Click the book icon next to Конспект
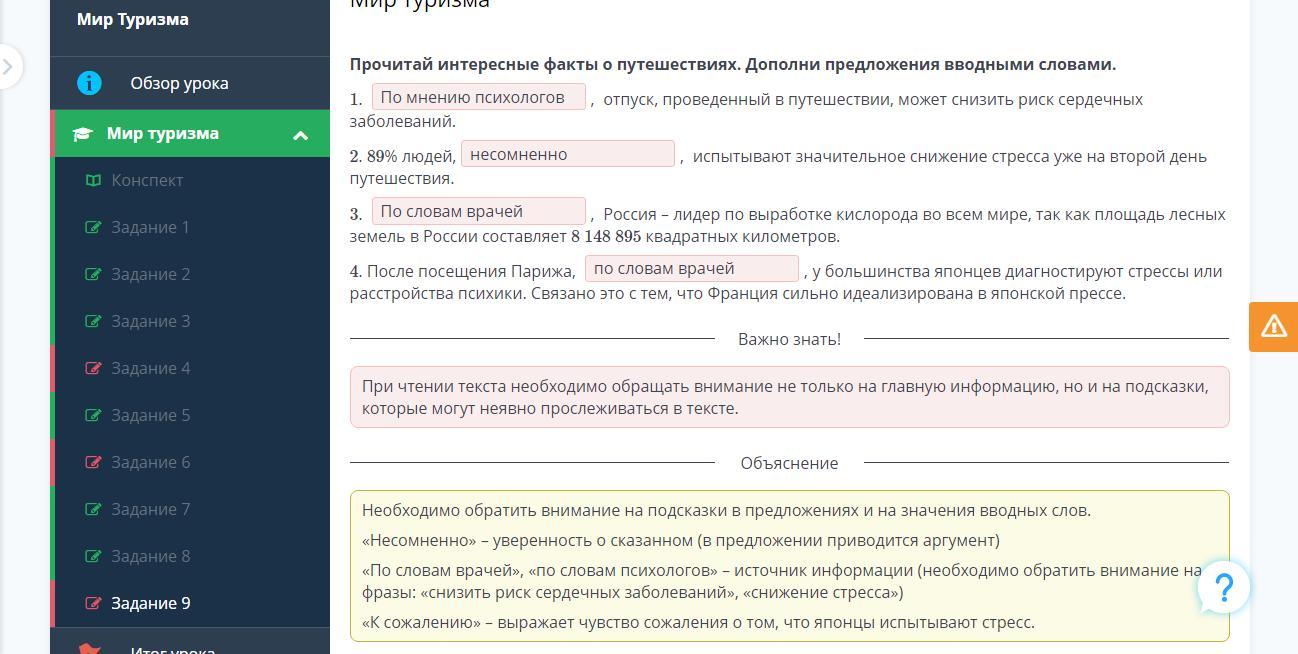The width and height of the screenshot is (1298, 654). point(93,180)
